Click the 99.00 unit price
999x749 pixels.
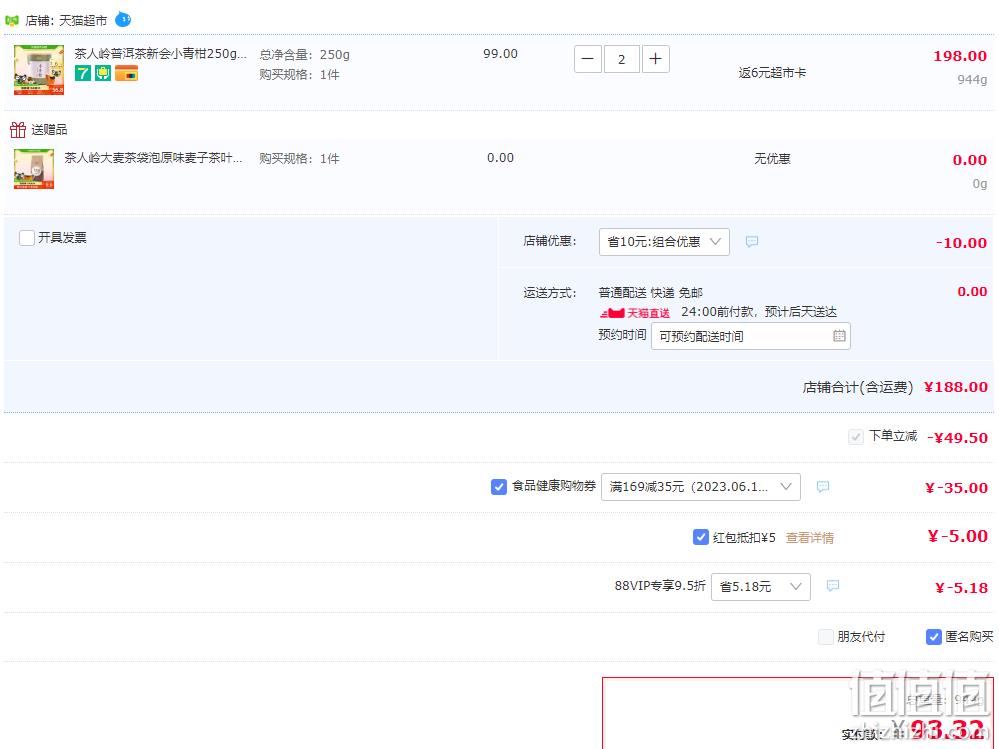[x=500, y=54]
